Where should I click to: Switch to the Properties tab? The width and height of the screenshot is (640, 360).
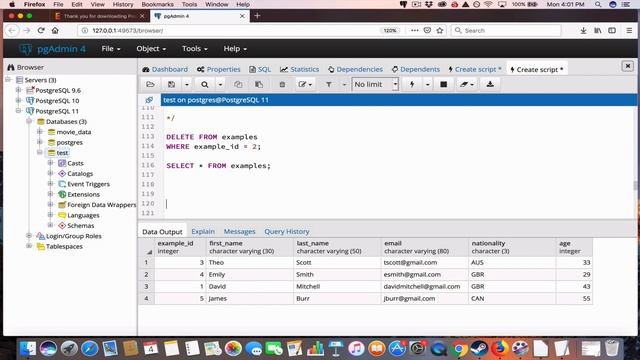coord(218,69)
